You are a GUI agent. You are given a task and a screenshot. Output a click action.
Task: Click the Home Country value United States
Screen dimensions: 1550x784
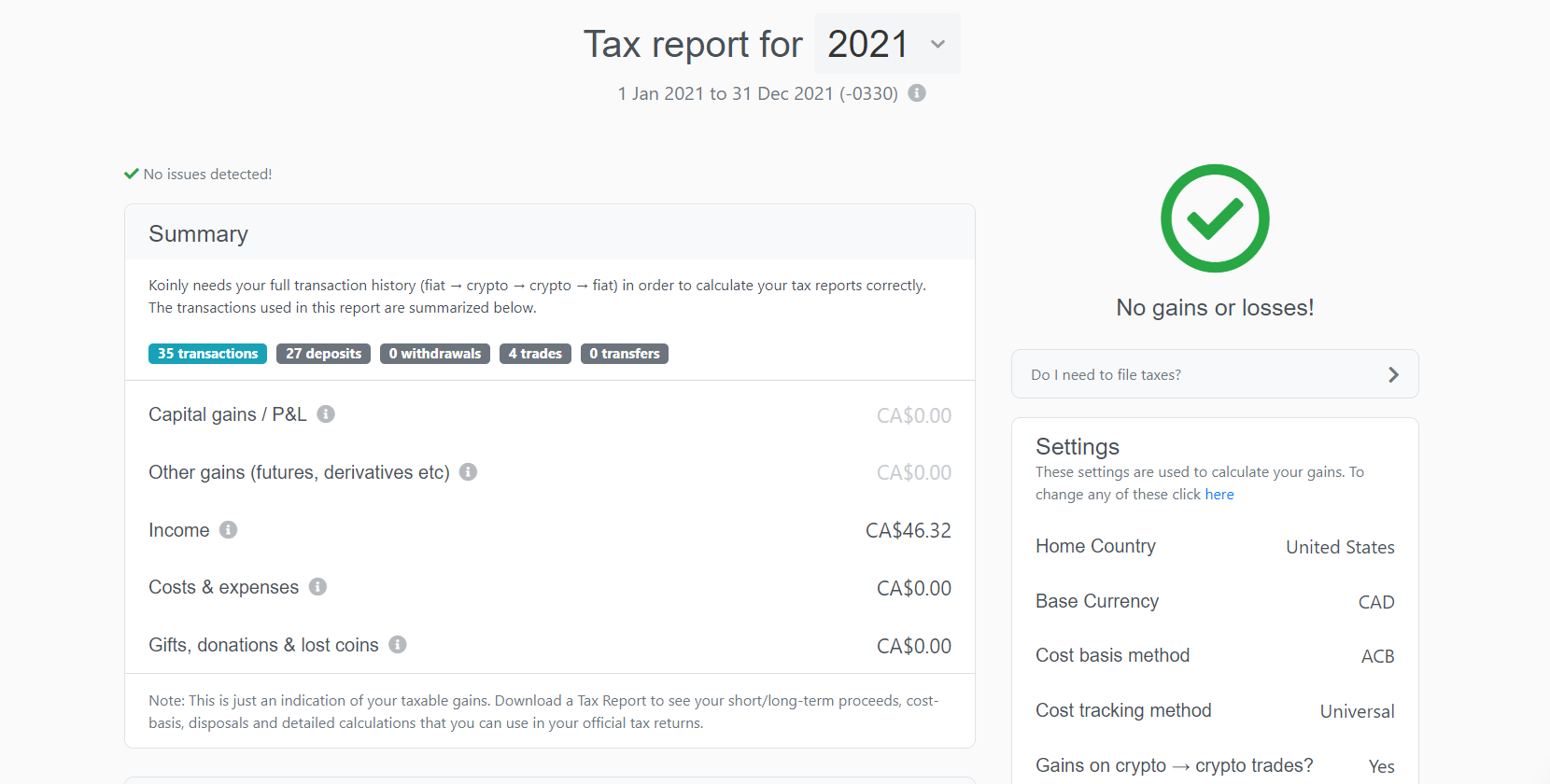(x=1340, y=548)
